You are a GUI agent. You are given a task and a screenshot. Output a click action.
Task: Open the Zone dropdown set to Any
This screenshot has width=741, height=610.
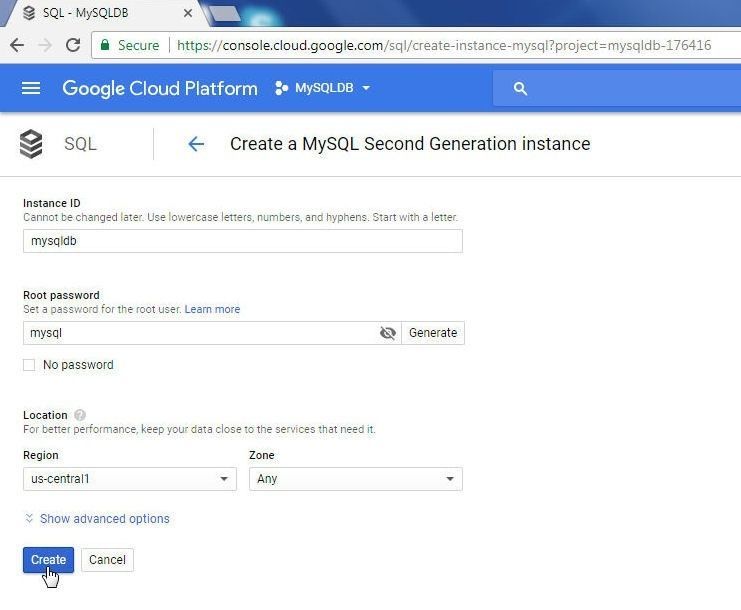pyautogui.click(x=355, y=479)
